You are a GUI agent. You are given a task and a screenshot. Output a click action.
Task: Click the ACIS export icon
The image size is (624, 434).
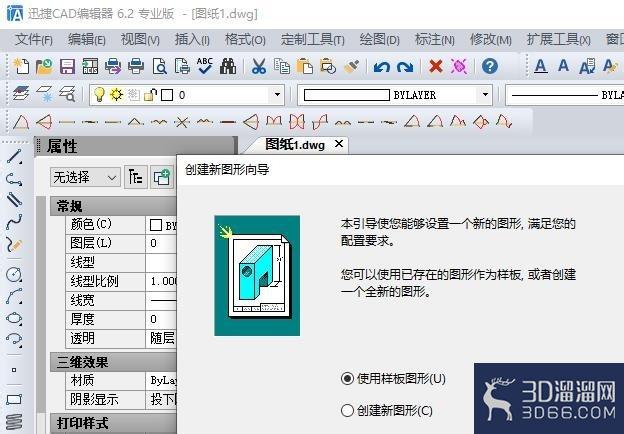pos(90,66)
